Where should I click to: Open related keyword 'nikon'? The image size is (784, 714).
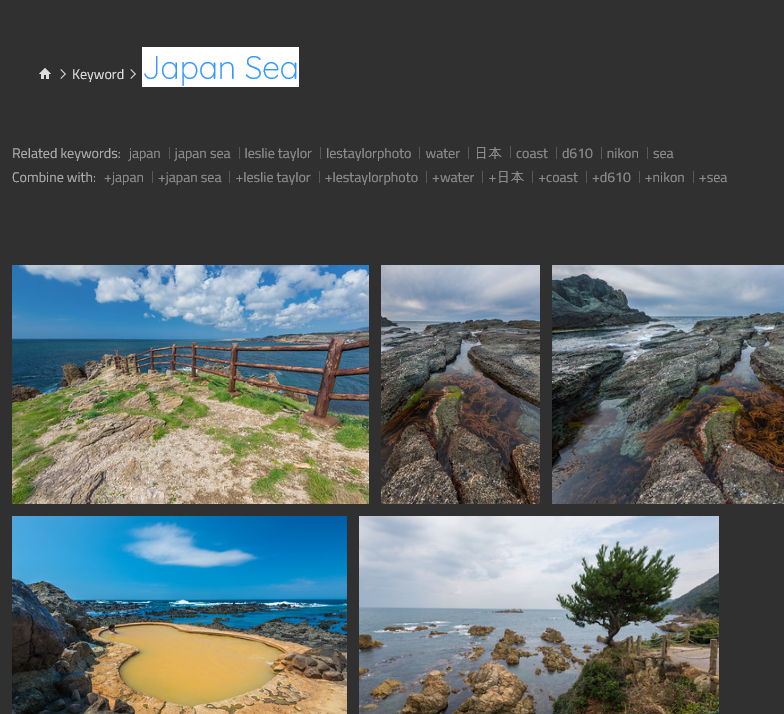[x=622, y=154]
